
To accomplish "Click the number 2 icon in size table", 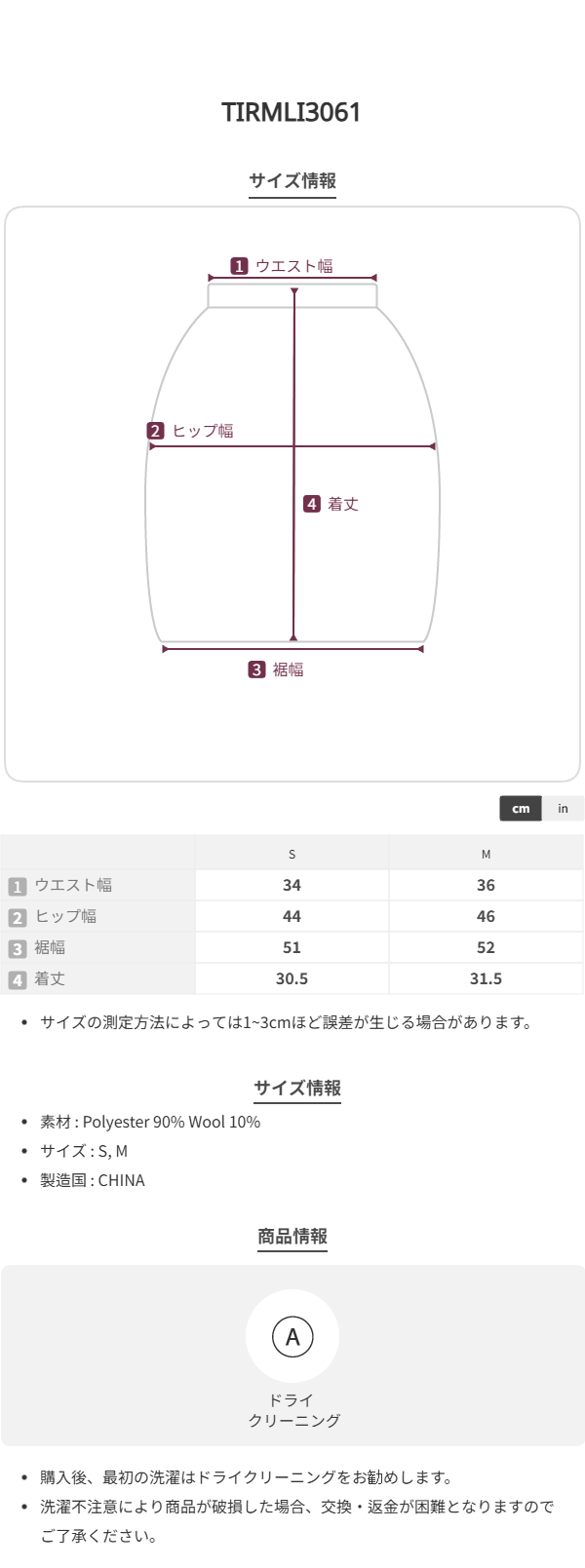I will point(17,918).
